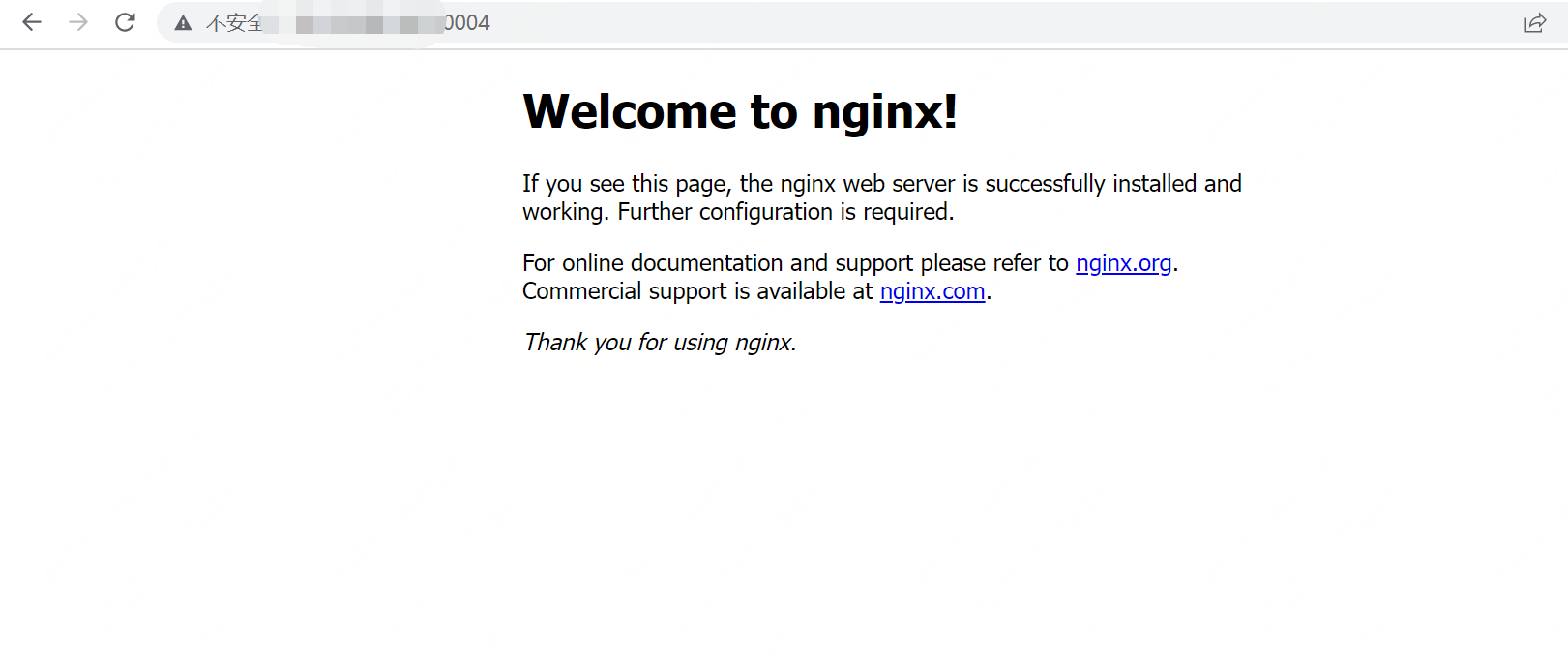
Task: Click the '不安全' not secure label
Action: coord(234,23)
